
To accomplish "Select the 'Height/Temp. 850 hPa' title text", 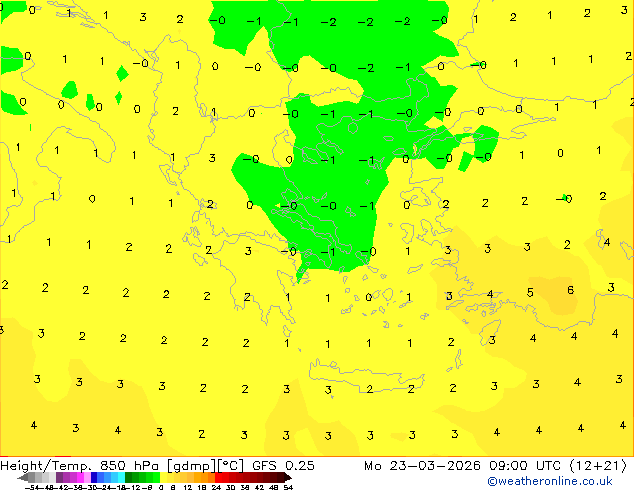I will tap(80, 466).
